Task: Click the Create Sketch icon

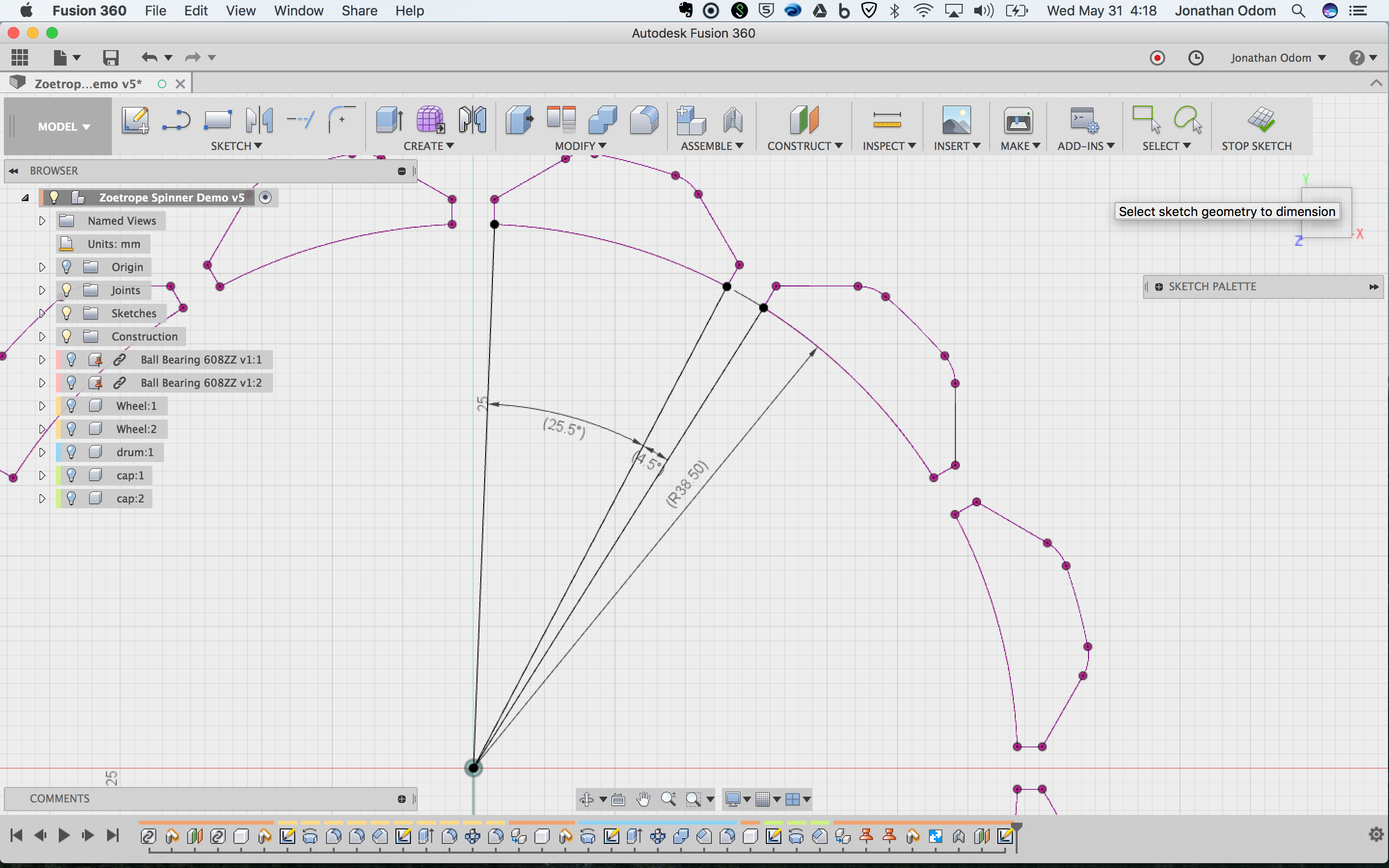Action: pos(136,120)
